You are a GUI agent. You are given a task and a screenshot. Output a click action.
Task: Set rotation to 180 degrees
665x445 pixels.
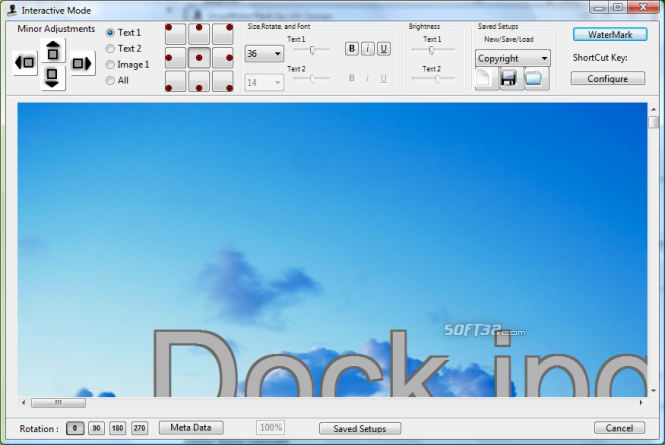117,428
